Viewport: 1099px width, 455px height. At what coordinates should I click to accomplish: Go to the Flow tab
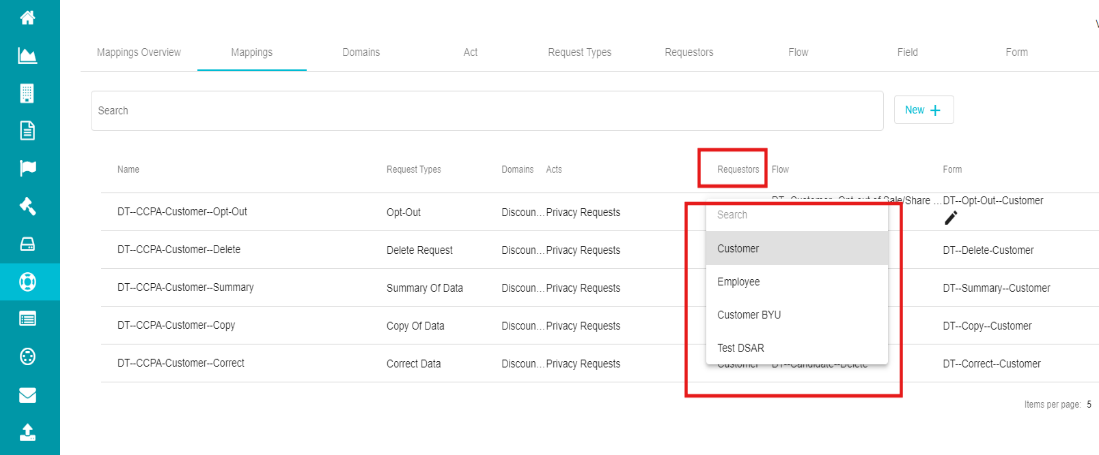coord(798,53)
